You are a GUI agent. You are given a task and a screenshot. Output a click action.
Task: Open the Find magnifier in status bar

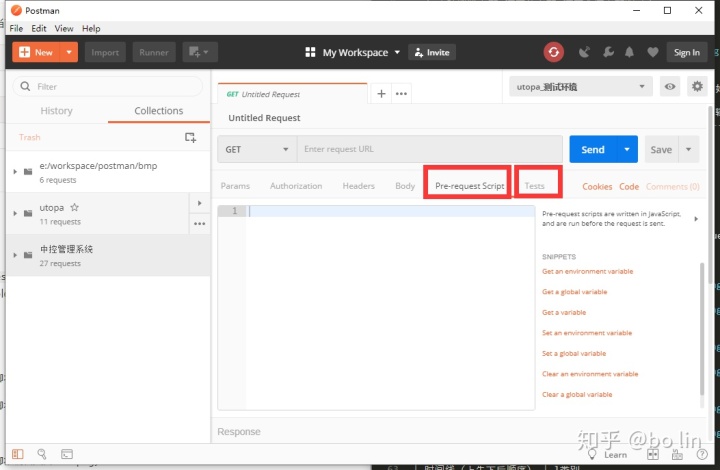coord(42,454)
